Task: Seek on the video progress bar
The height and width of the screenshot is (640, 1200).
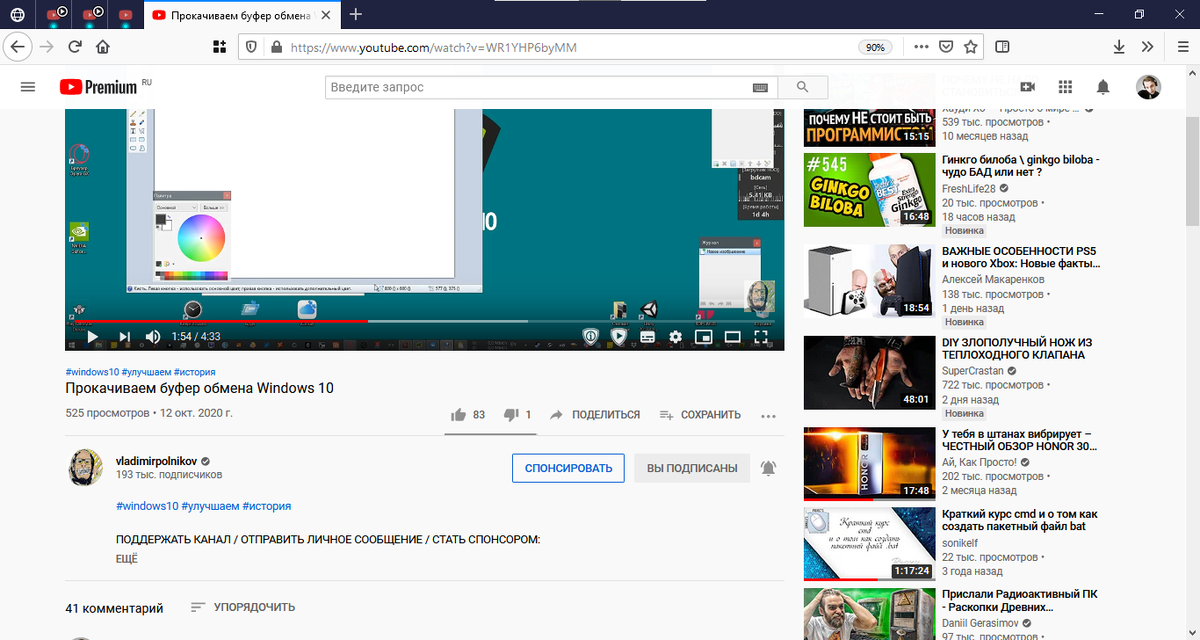Action: coord(424,321)
